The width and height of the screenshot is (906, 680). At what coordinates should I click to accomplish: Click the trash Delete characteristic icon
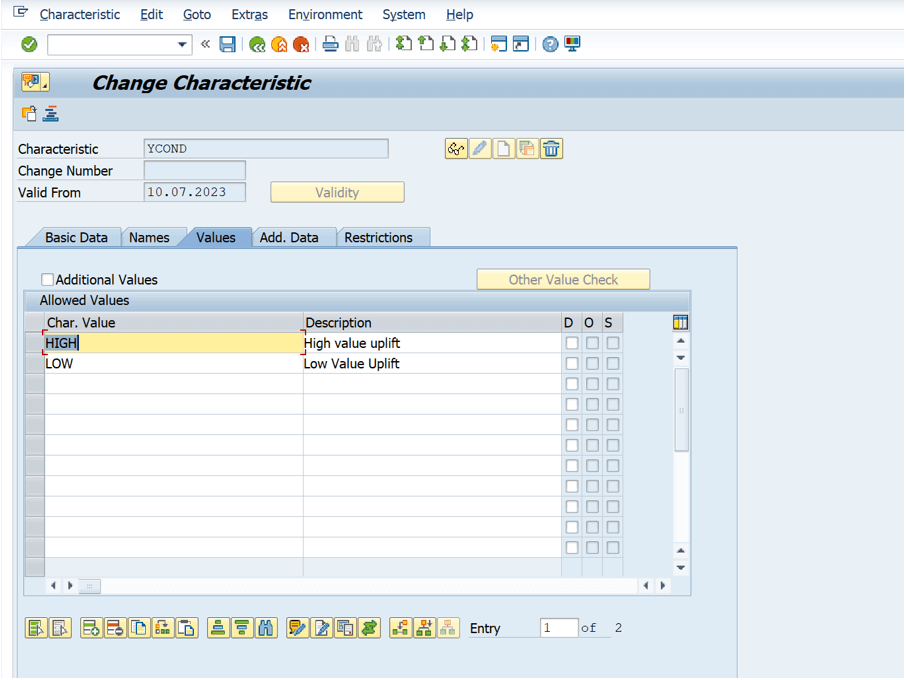pos(551,149)
